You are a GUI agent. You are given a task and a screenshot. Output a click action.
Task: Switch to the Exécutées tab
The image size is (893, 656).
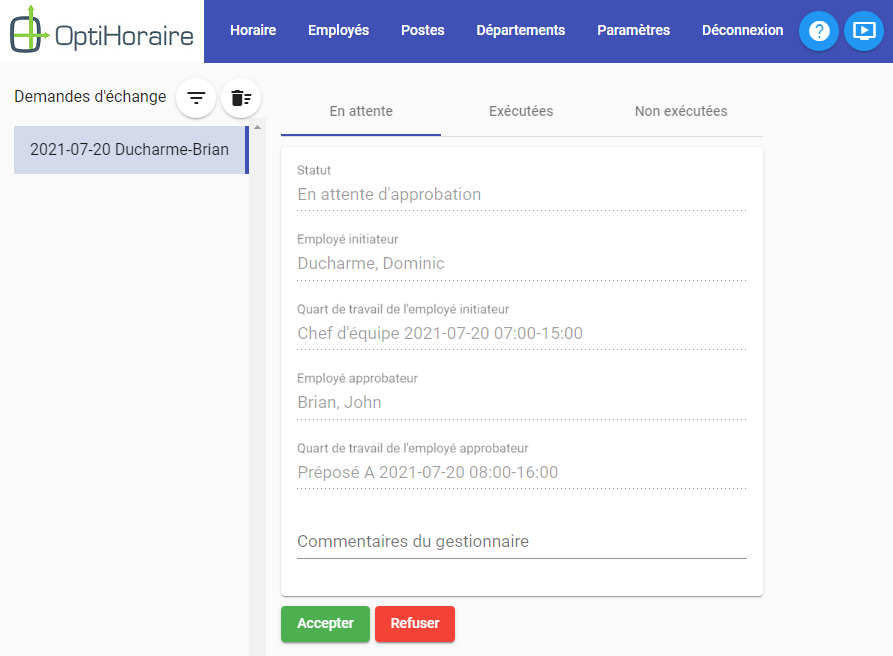(x=521, y=112)
